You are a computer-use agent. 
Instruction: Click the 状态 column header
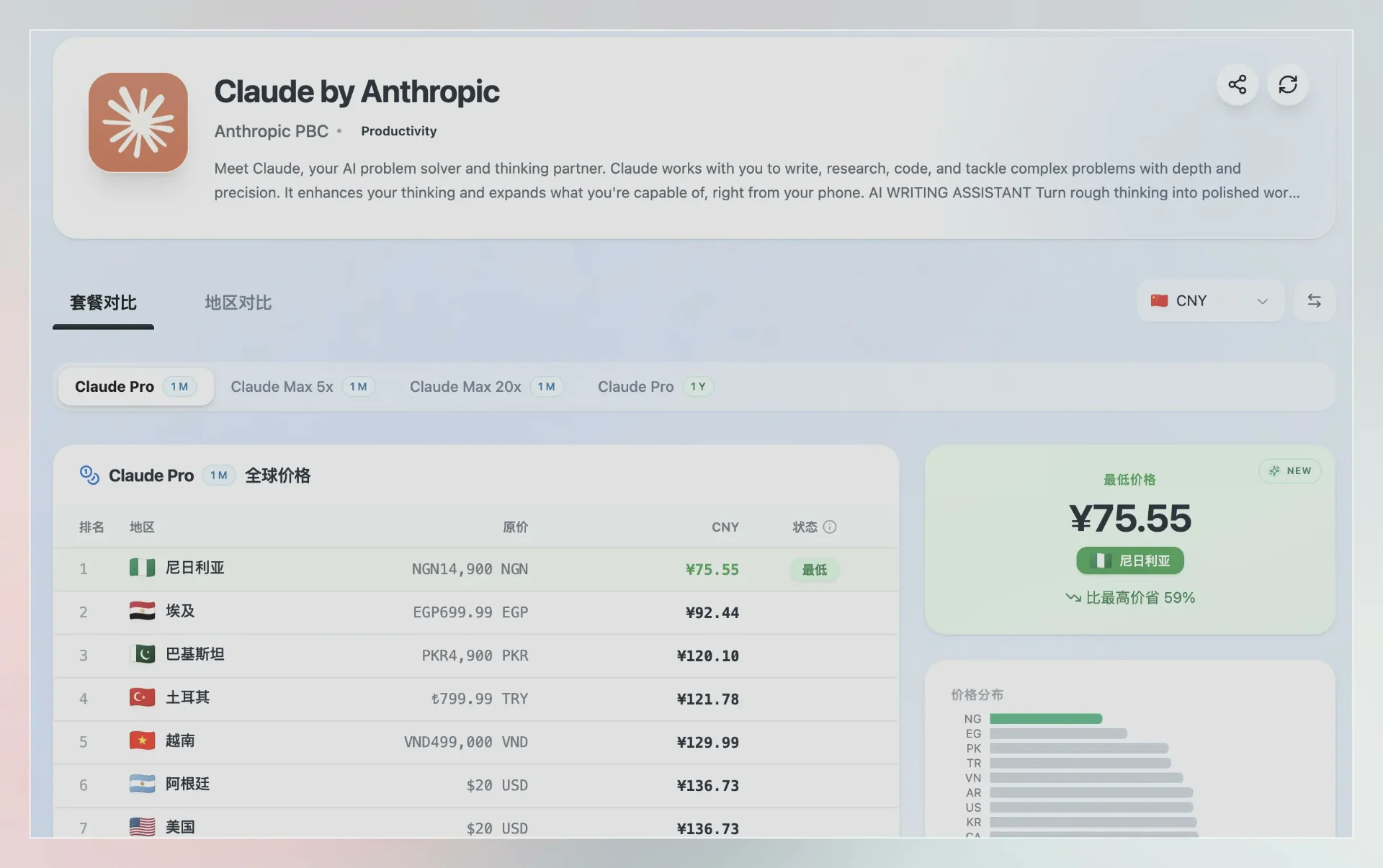tap(805, 527)
